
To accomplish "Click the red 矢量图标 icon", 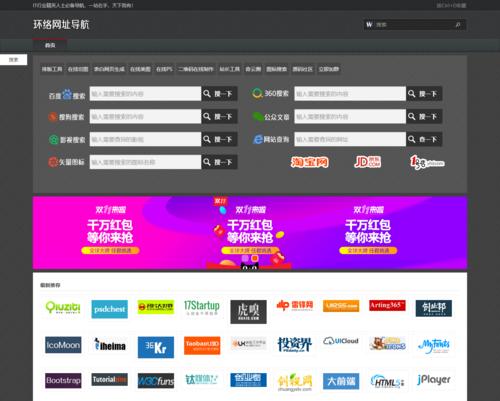I will tap(53, 162).
